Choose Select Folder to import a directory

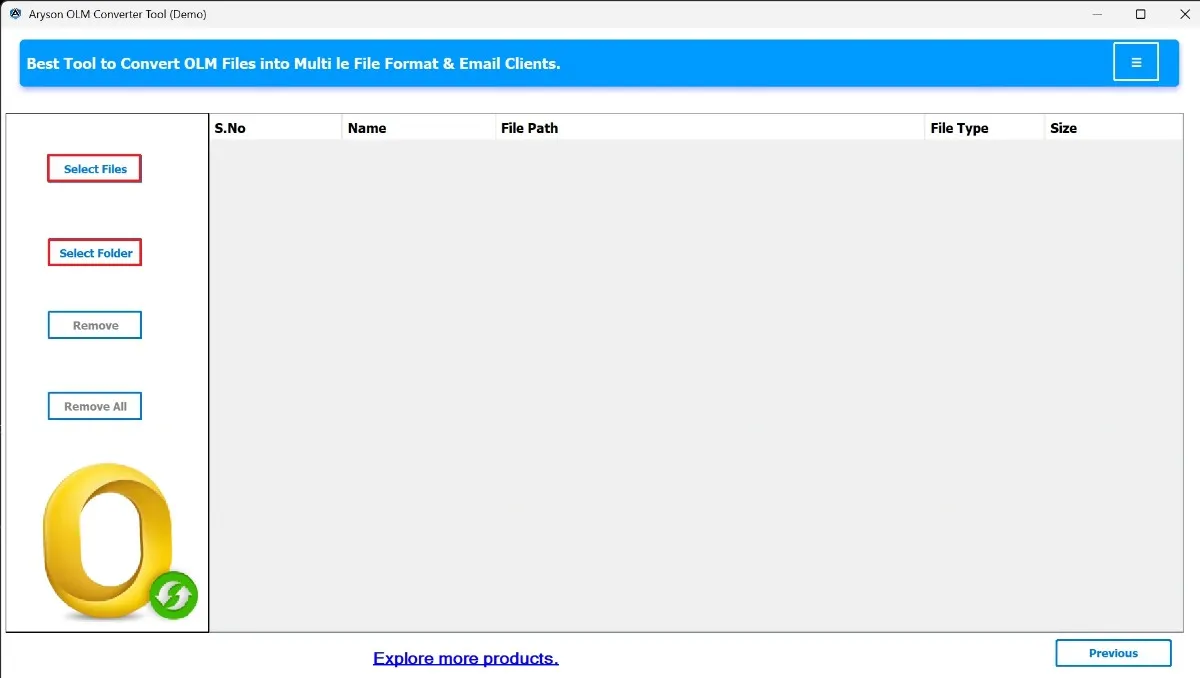coord(94,252)
